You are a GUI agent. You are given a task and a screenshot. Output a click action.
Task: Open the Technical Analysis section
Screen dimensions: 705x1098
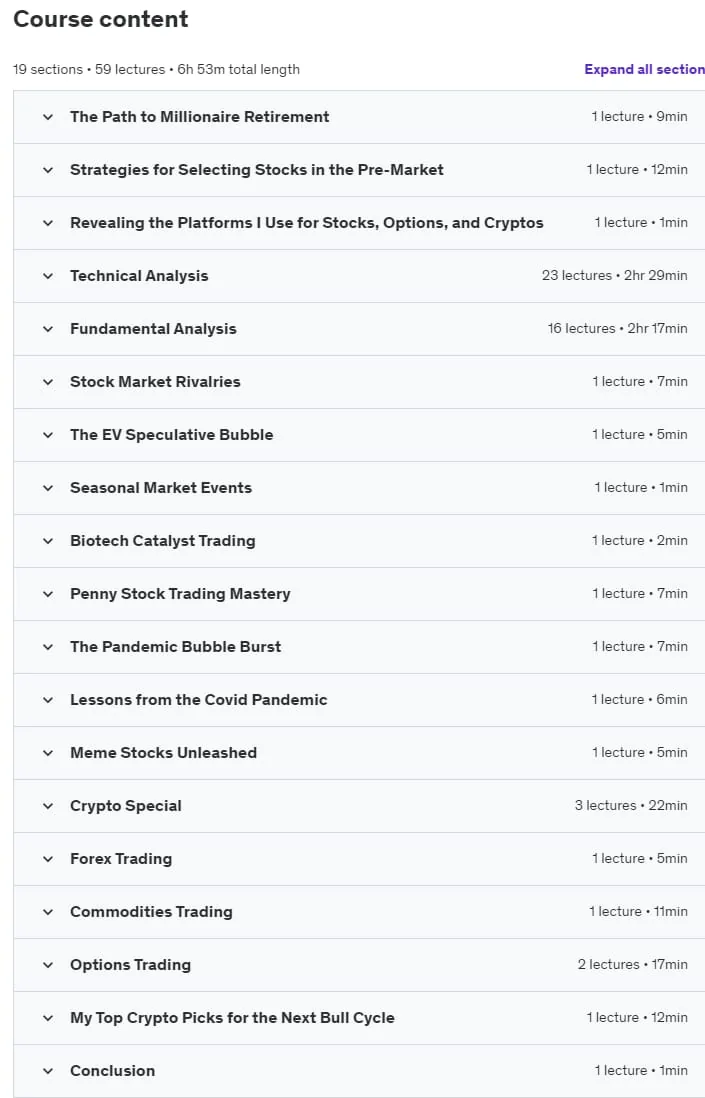359,276
